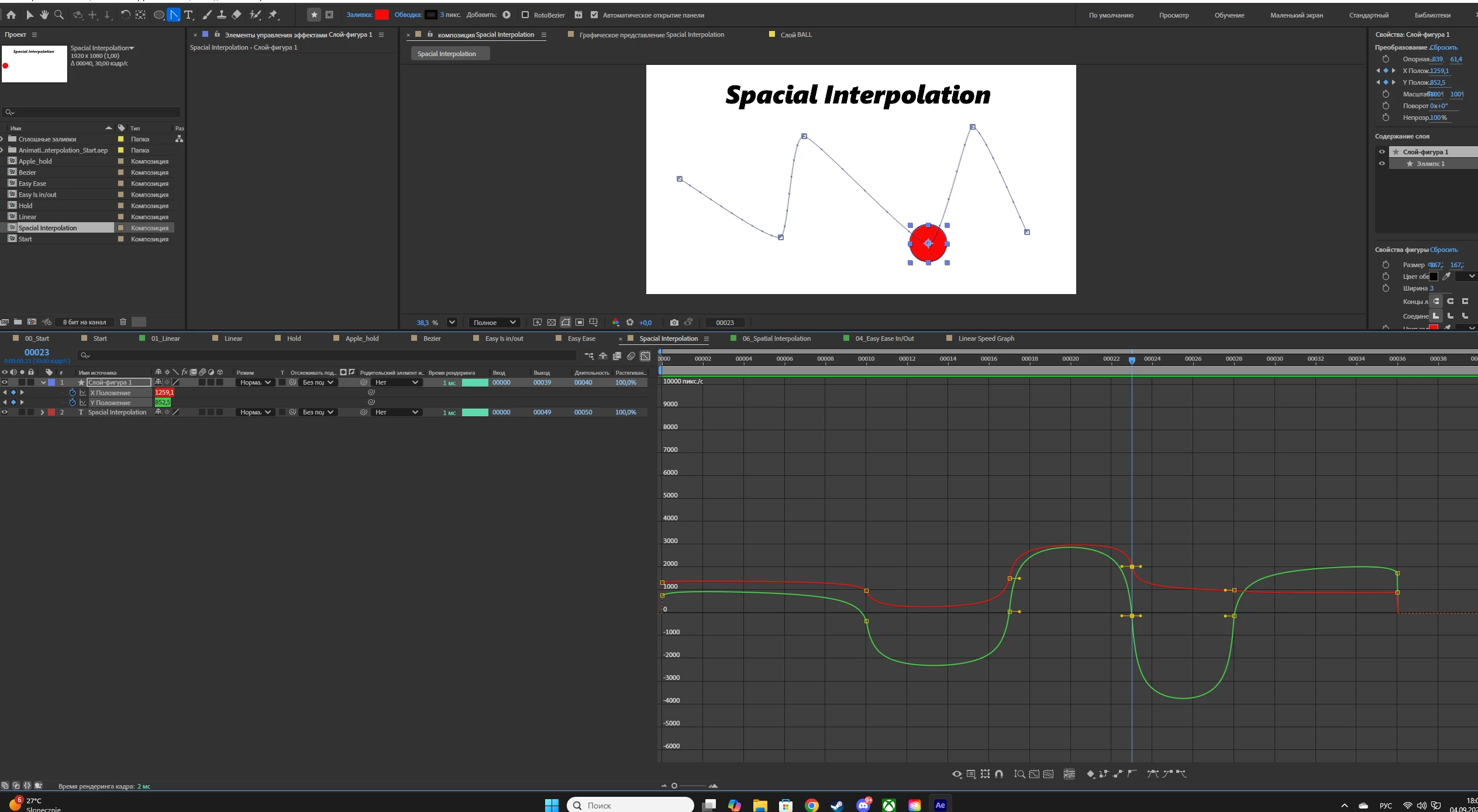Open the Easy Ease timeline tab
Viewport: 1478px width, 812px height.
581,338
